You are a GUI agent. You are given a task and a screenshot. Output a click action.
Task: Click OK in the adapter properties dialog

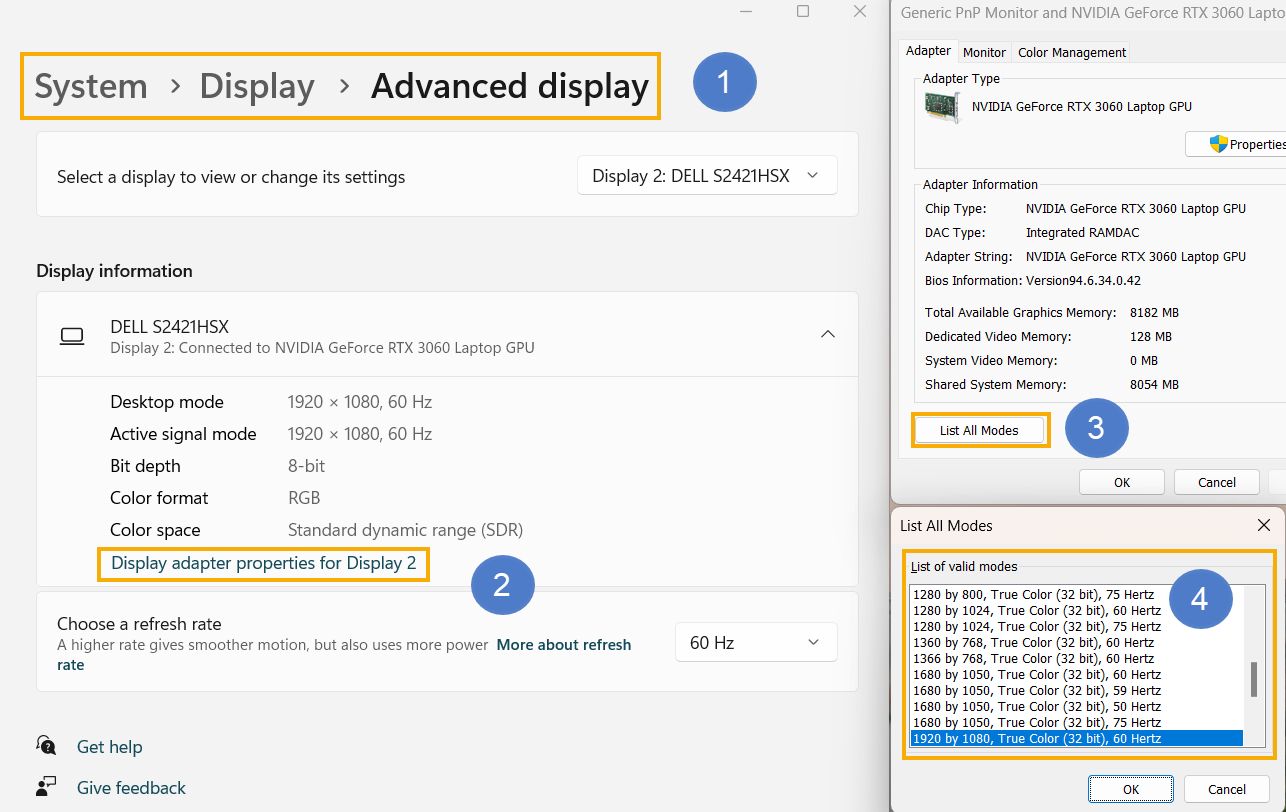[x=1122, y=482]
